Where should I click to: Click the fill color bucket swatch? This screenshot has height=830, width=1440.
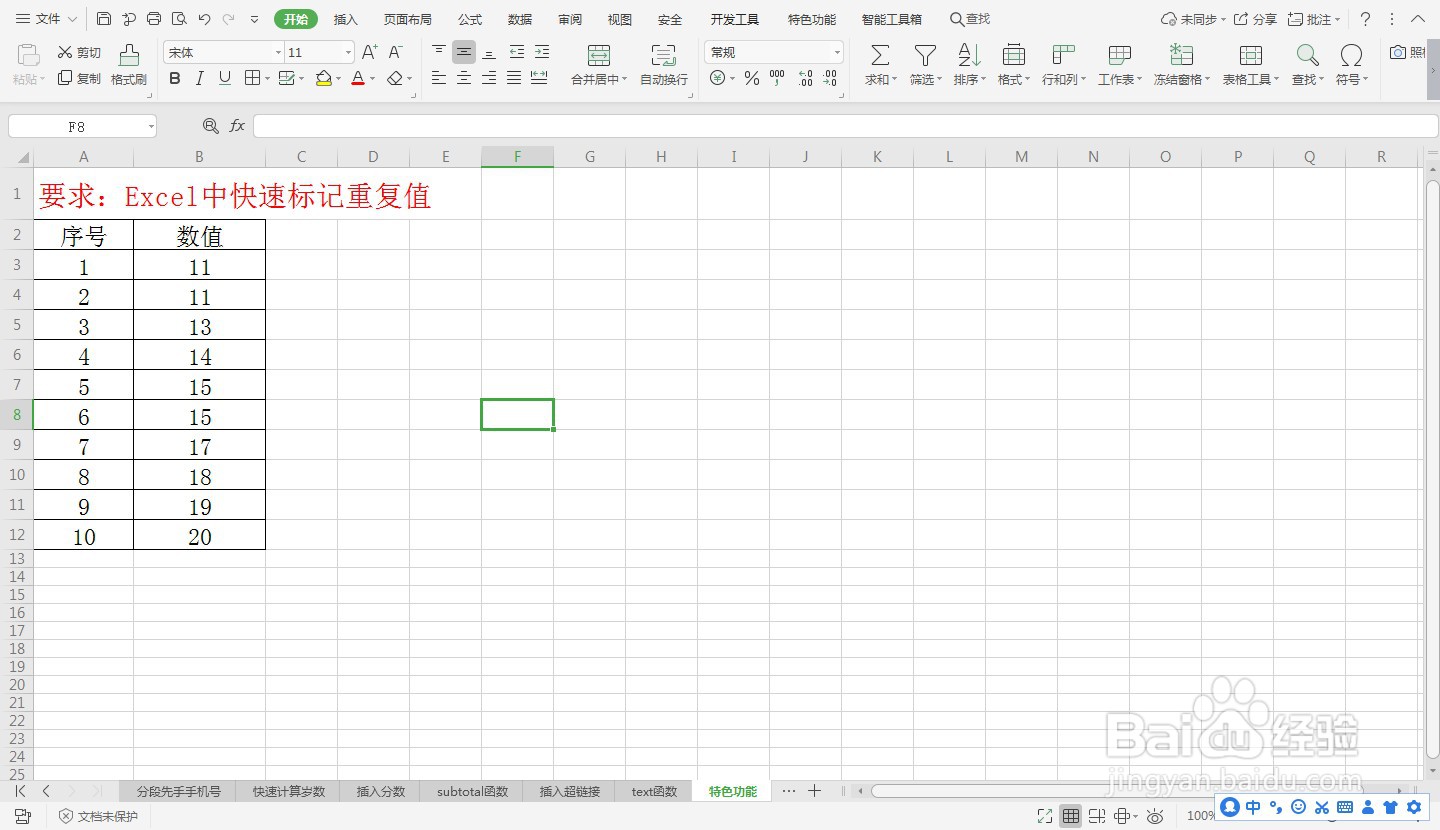(323, 78)
